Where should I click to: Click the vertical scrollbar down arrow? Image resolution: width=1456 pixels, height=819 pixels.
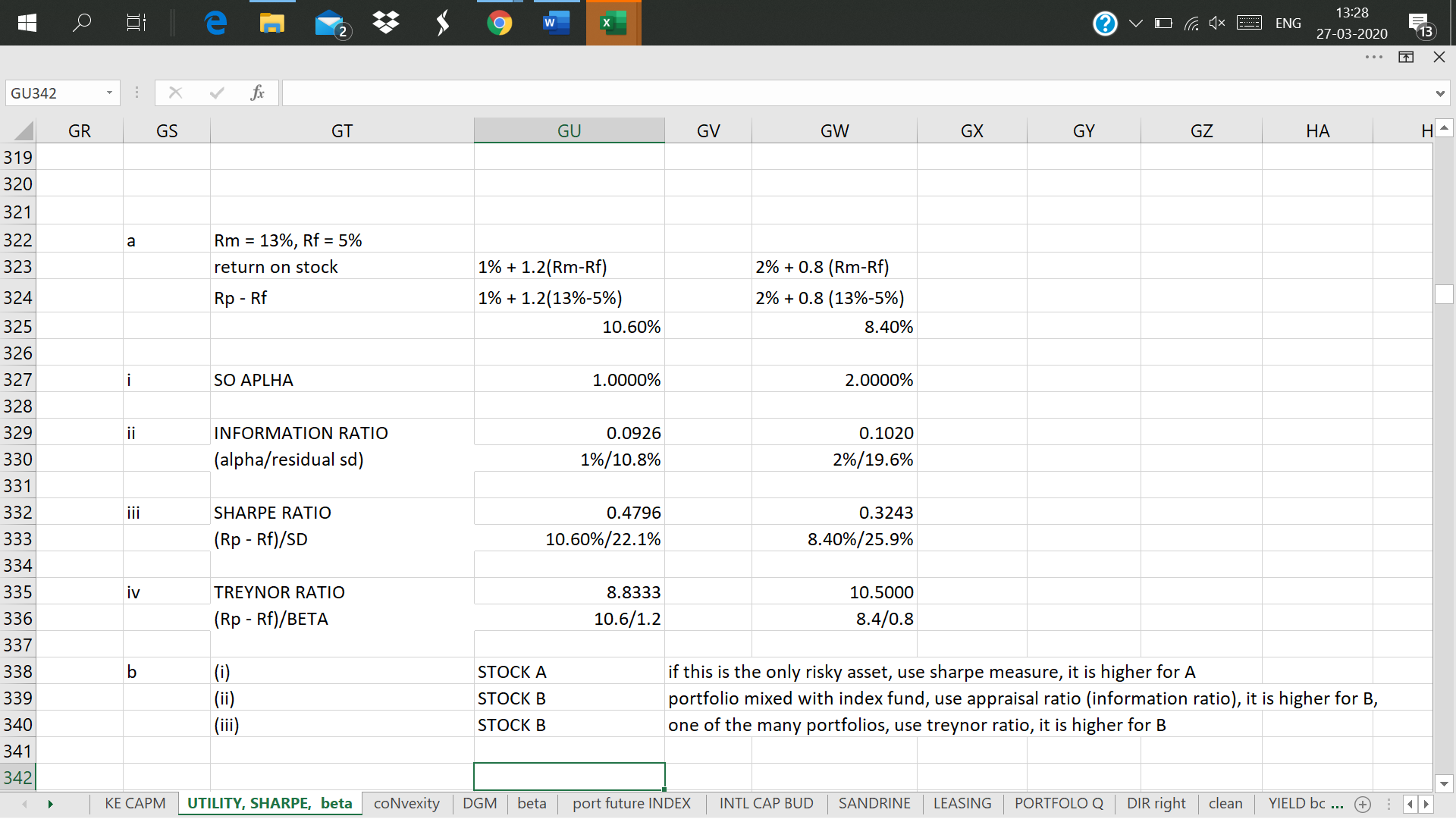point(1444,783)
